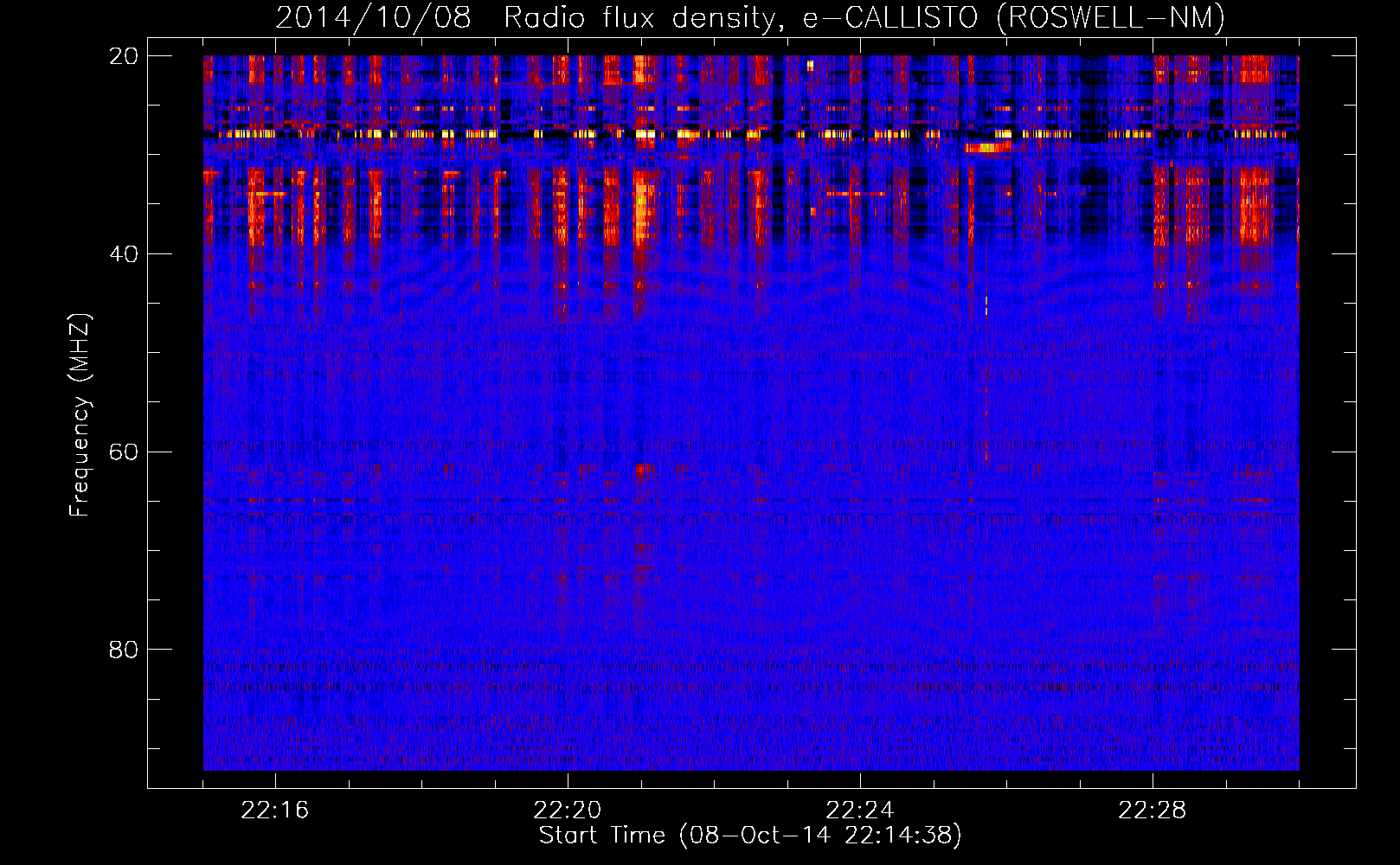Click the "22:24" time tick label
Viewport: 1400px width, 865px height.
point(860,811)
